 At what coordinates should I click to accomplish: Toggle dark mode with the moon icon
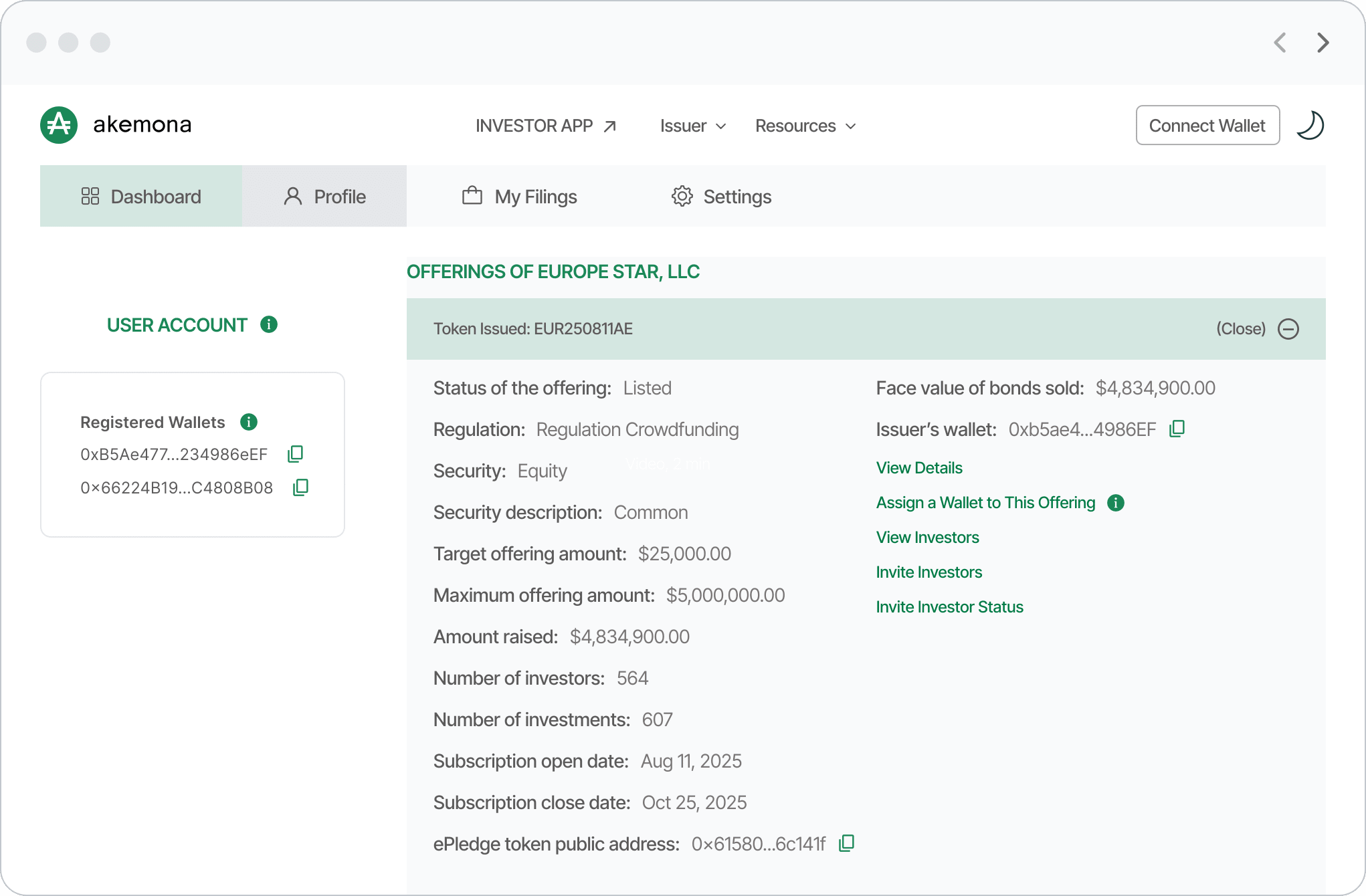1310,125
